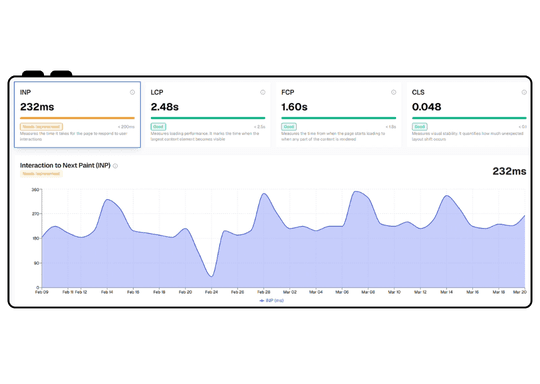Screen dimensions: 540x384
Task: Click the 232ms value inside the INP card
Action: coord(37,107)
